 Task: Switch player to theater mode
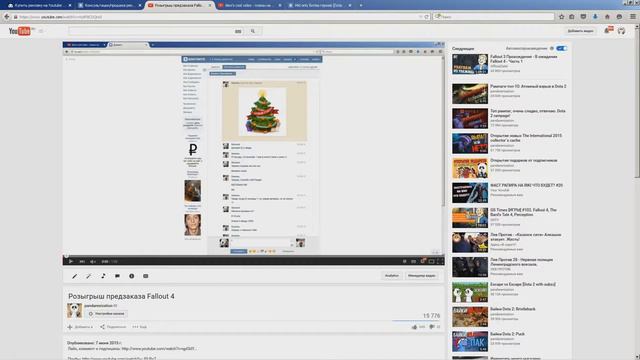pos(431,261)
